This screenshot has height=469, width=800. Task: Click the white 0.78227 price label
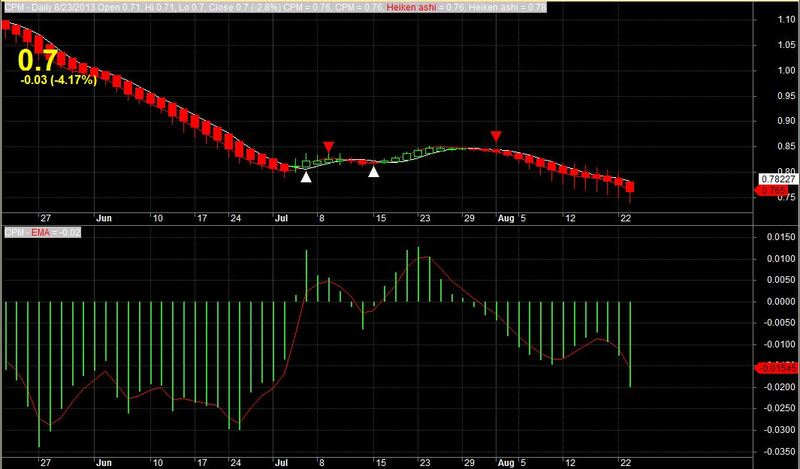tap(778, 179)
